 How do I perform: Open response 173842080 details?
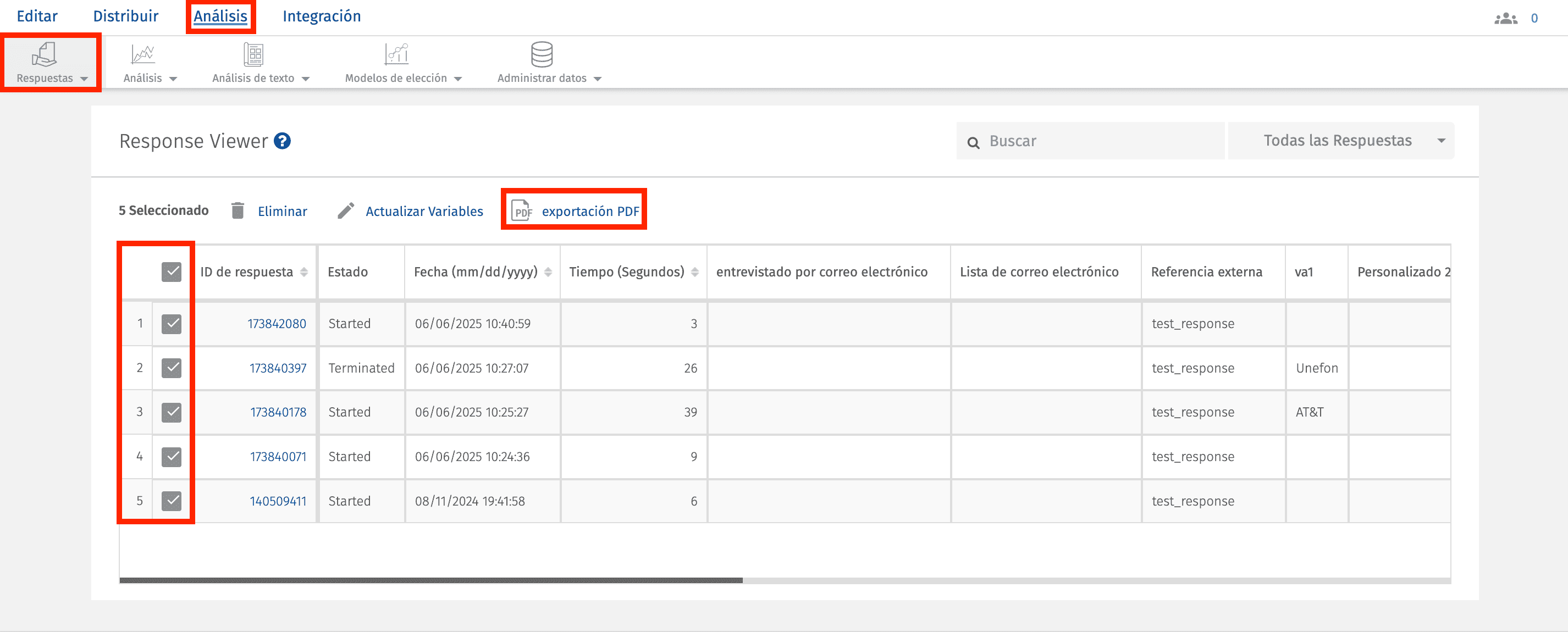pyautogui.click(x=278, y=323)
